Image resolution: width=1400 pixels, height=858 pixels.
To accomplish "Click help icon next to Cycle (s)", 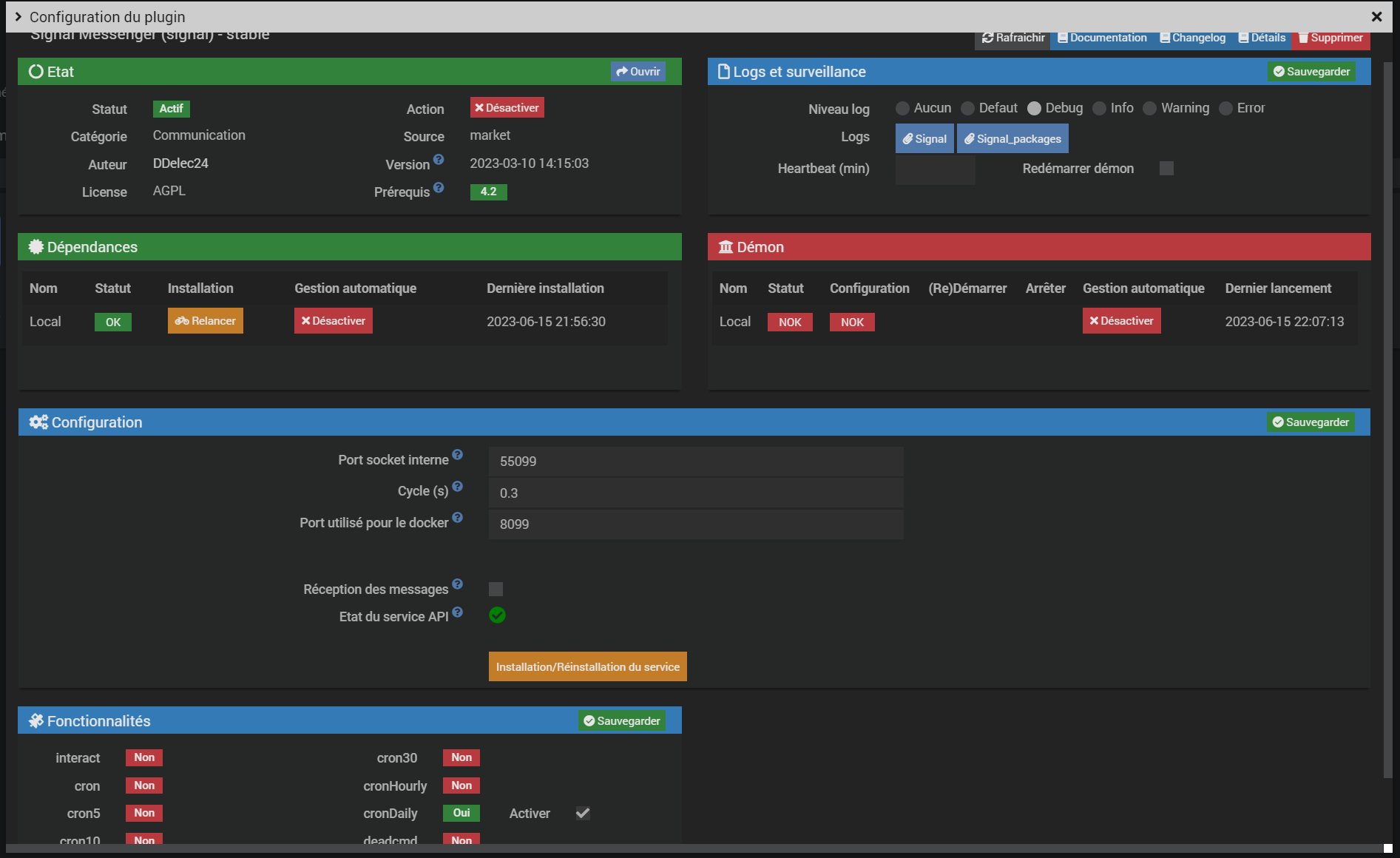I will tap(457, 487).
